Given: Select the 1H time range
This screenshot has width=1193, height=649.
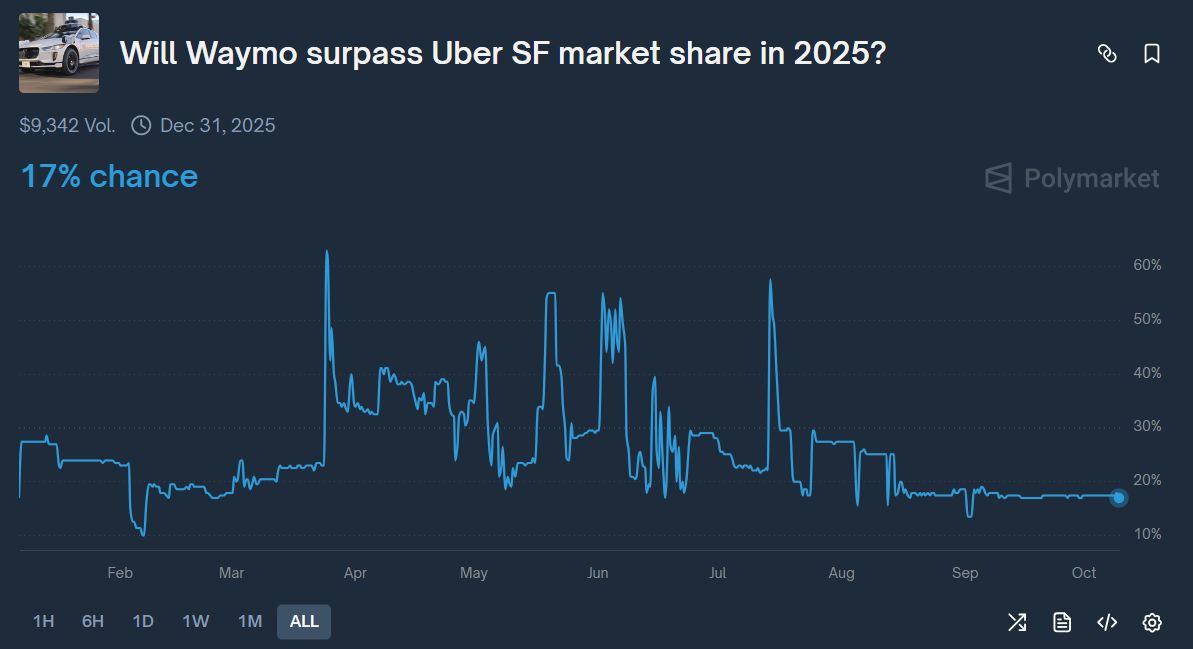Looking at the screenshot, I should pyautogui.click(x=43, y=621).
